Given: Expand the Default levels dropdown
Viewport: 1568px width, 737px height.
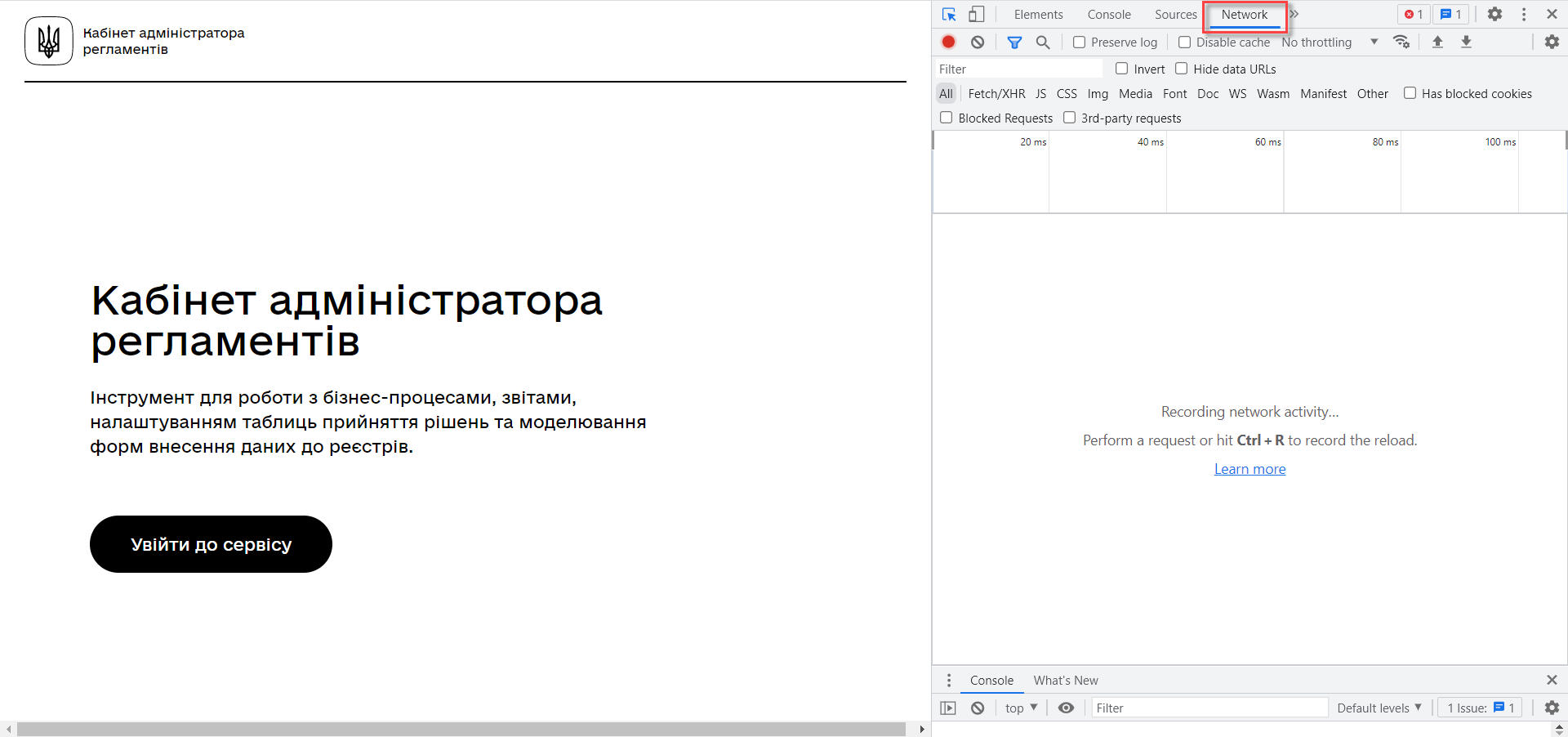Looking at the screenshot, I should click(1379, 708).
